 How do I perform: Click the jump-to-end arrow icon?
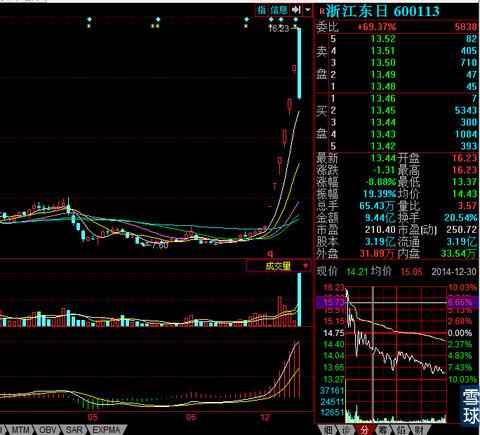tap(296, 10)
